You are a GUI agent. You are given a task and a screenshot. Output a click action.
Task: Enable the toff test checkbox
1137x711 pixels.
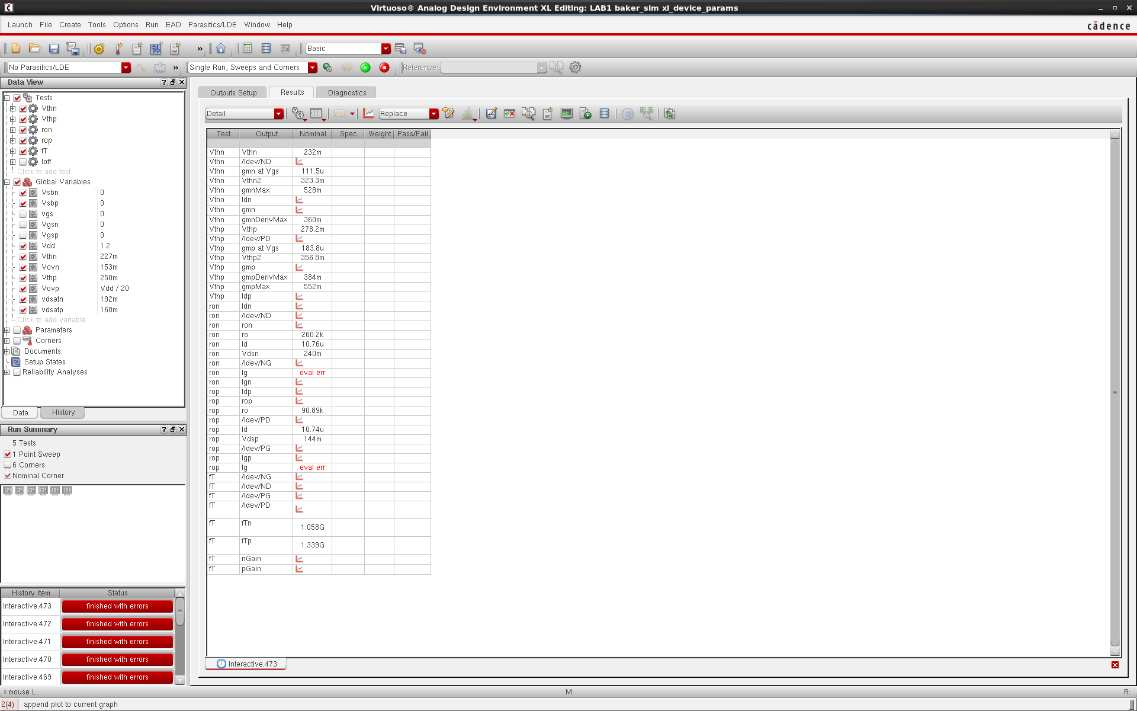coord(23,162)
